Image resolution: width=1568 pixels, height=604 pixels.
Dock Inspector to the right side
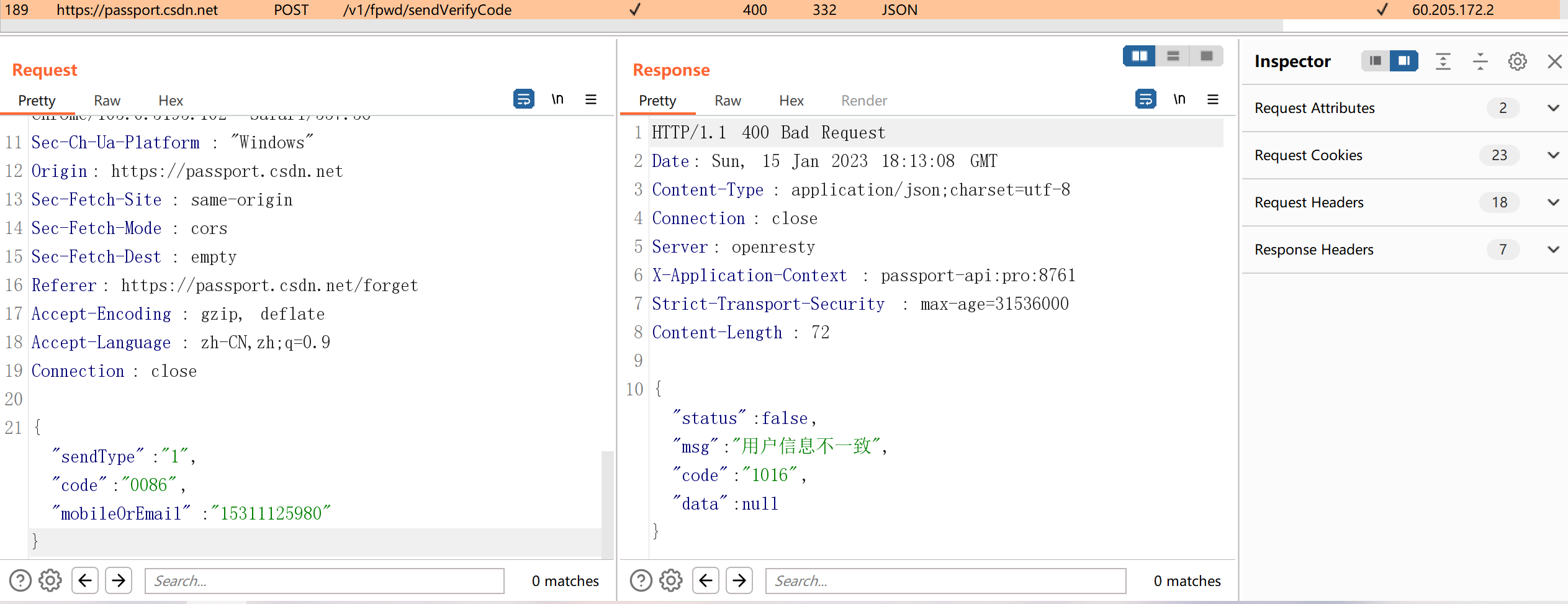click(1404, 61)
